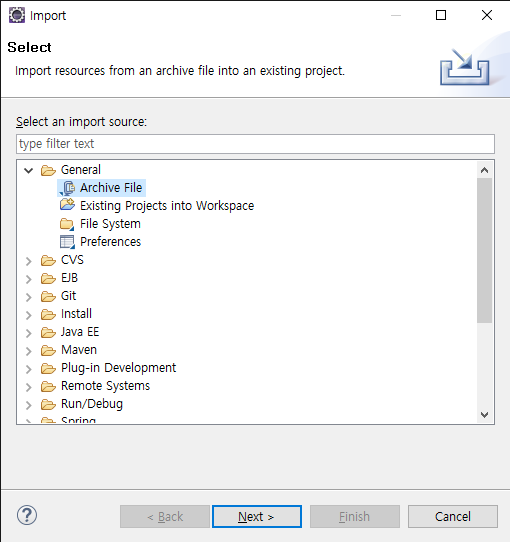Image resolution: width=510 pixels, height=542 pixels.
Task: Expand the Run/Debug category
Action: tap(29, 405)
